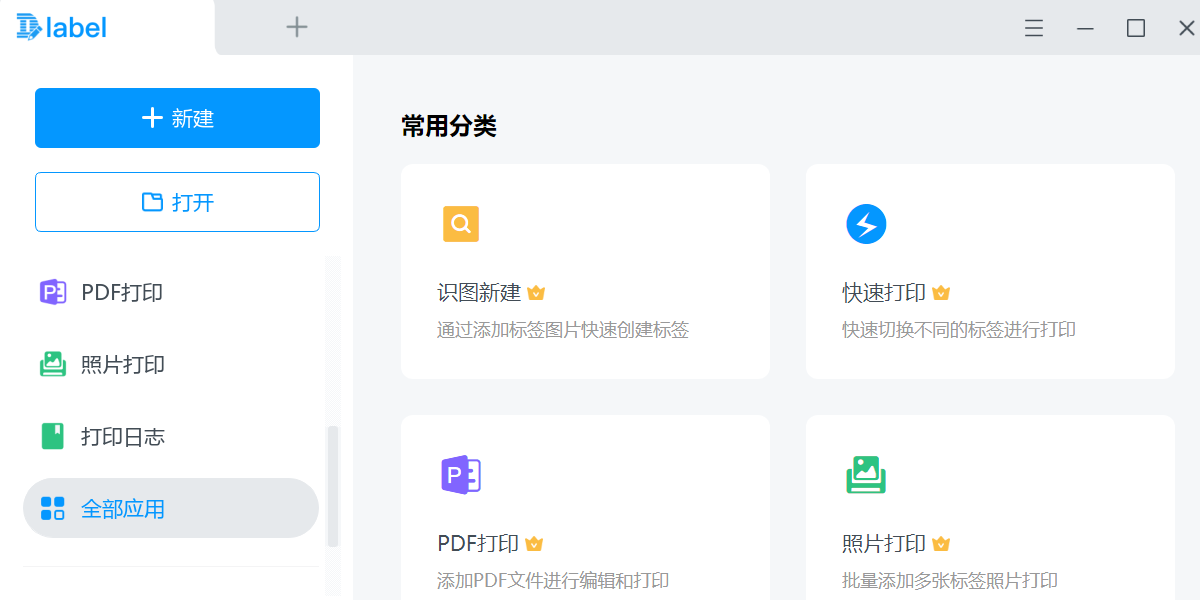Viewport: 1200px width, 600px height.
Task: Click the 新建 button
Action: click(177, 118)
